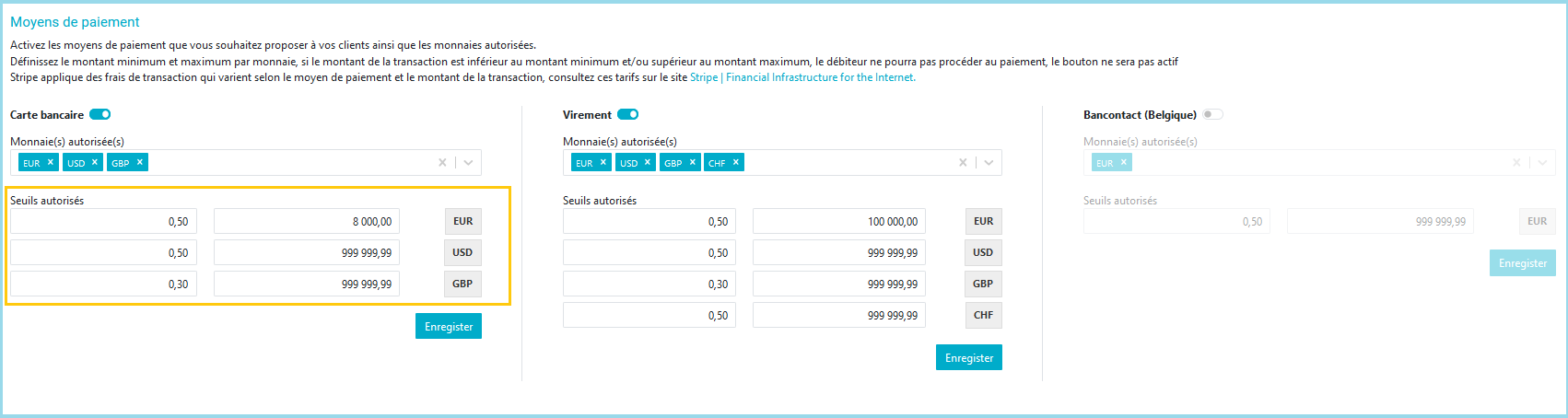
Task: Clear all Carte bancaire currencies
Action: pyautogui.click(x=442, y=163)
